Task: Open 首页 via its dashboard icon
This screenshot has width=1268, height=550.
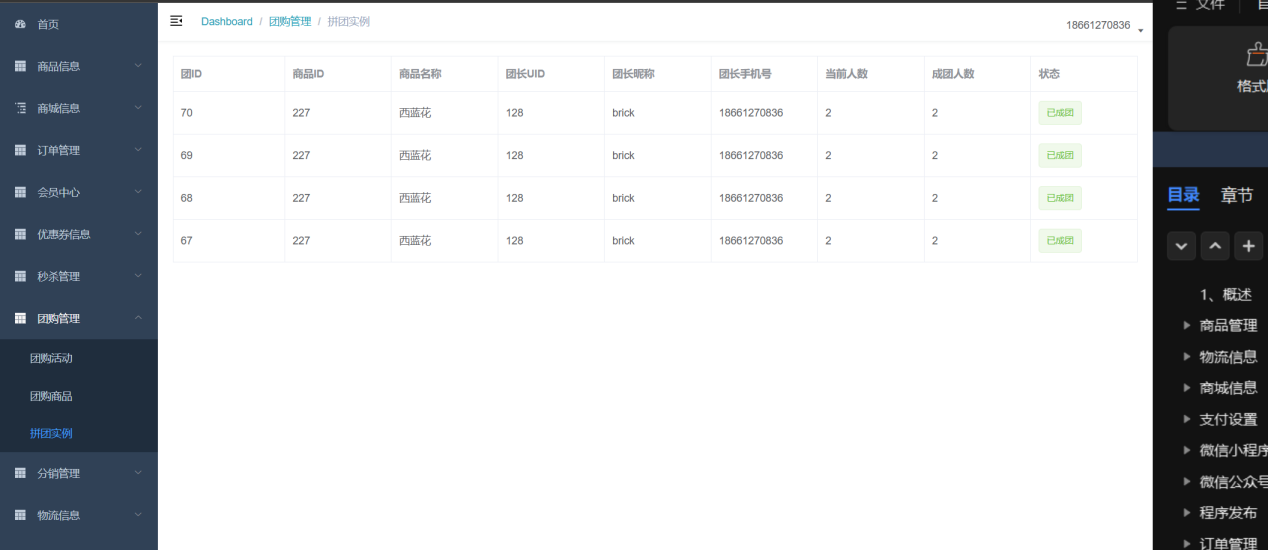Action: pos(20,24)
